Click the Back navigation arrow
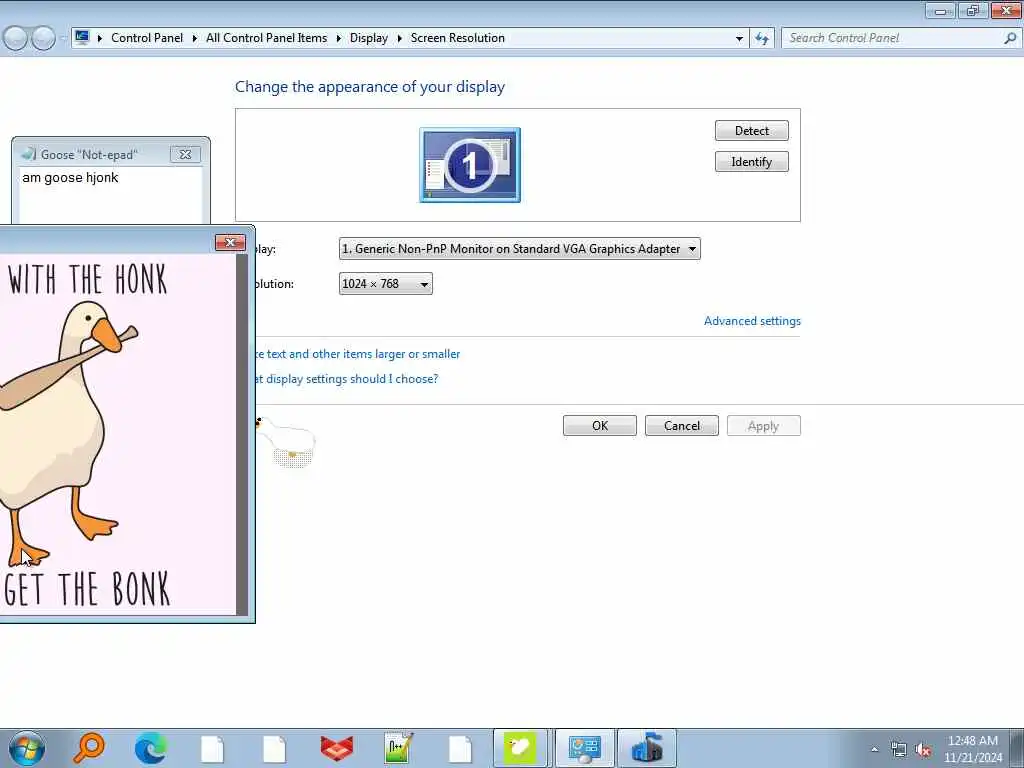This screenshot has width=1024, height=768. [15, 39]
